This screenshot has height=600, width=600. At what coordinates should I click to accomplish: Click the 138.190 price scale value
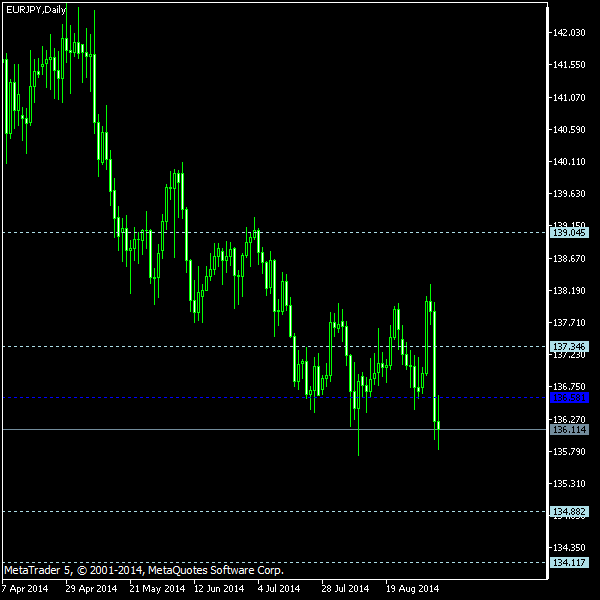point(569,291)
